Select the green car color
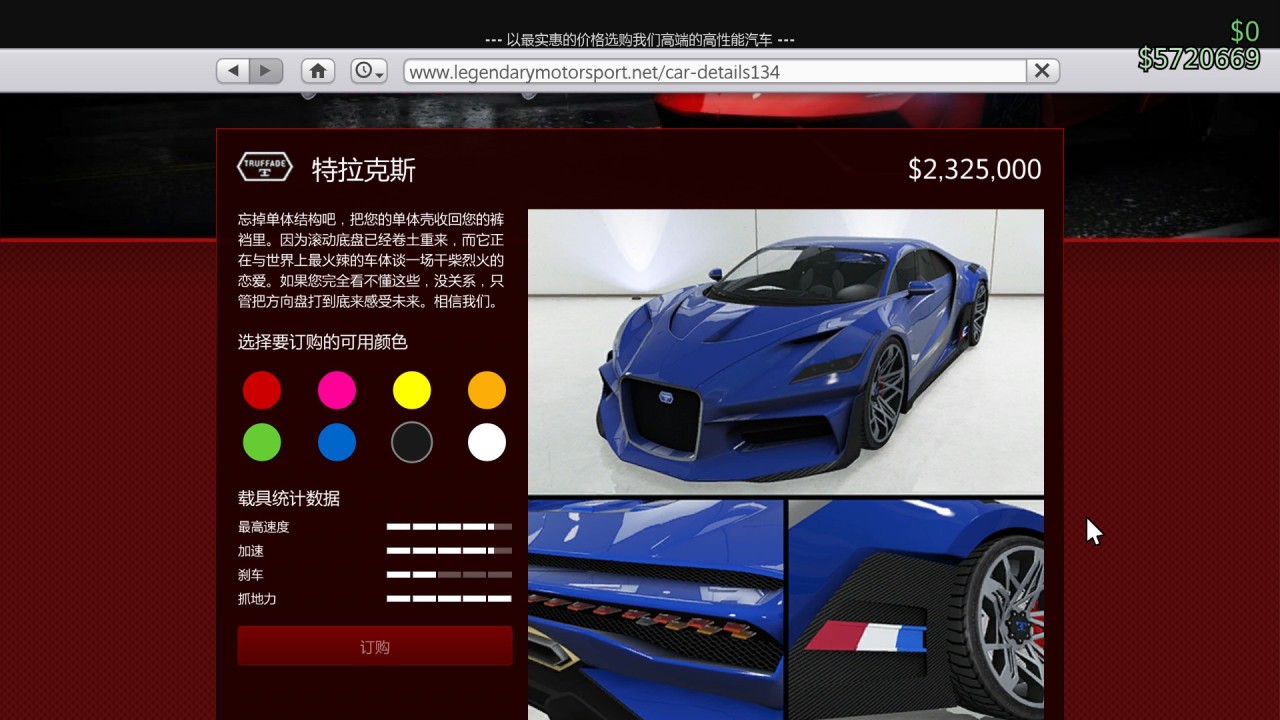Image resolution: width=1280 pixels, height=720 pixels. [x=262, y=442]
